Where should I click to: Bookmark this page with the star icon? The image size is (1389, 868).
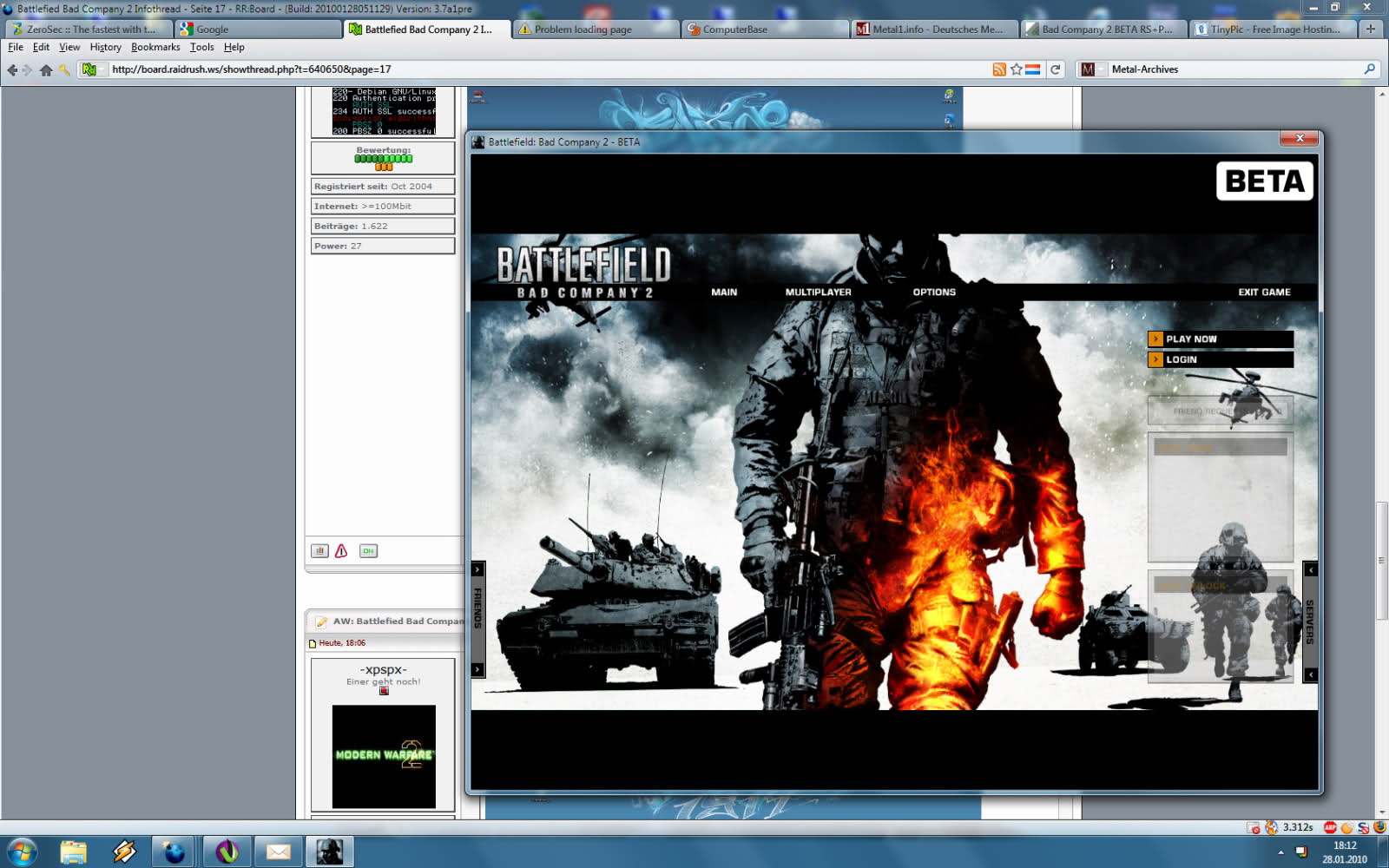point(1016,69)
